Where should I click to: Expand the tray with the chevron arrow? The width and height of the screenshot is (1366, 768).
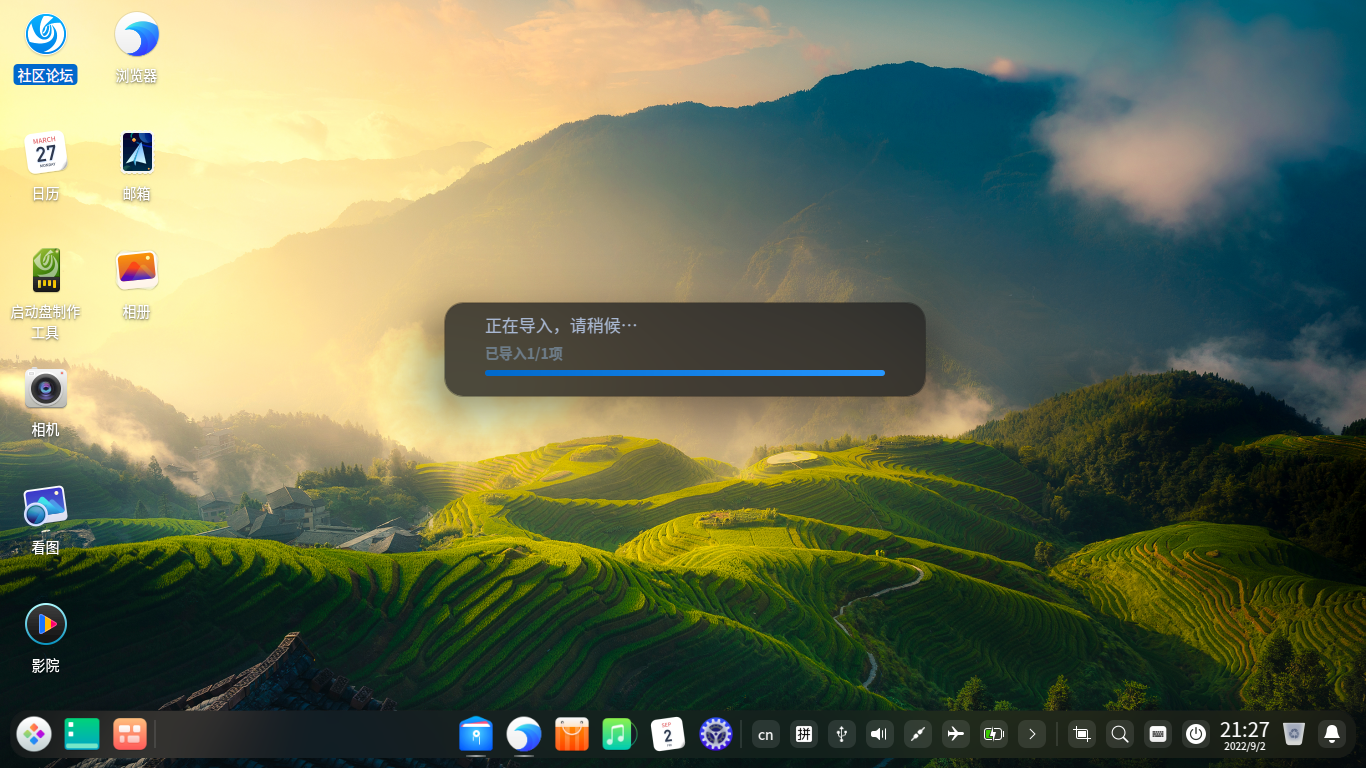1031,734
